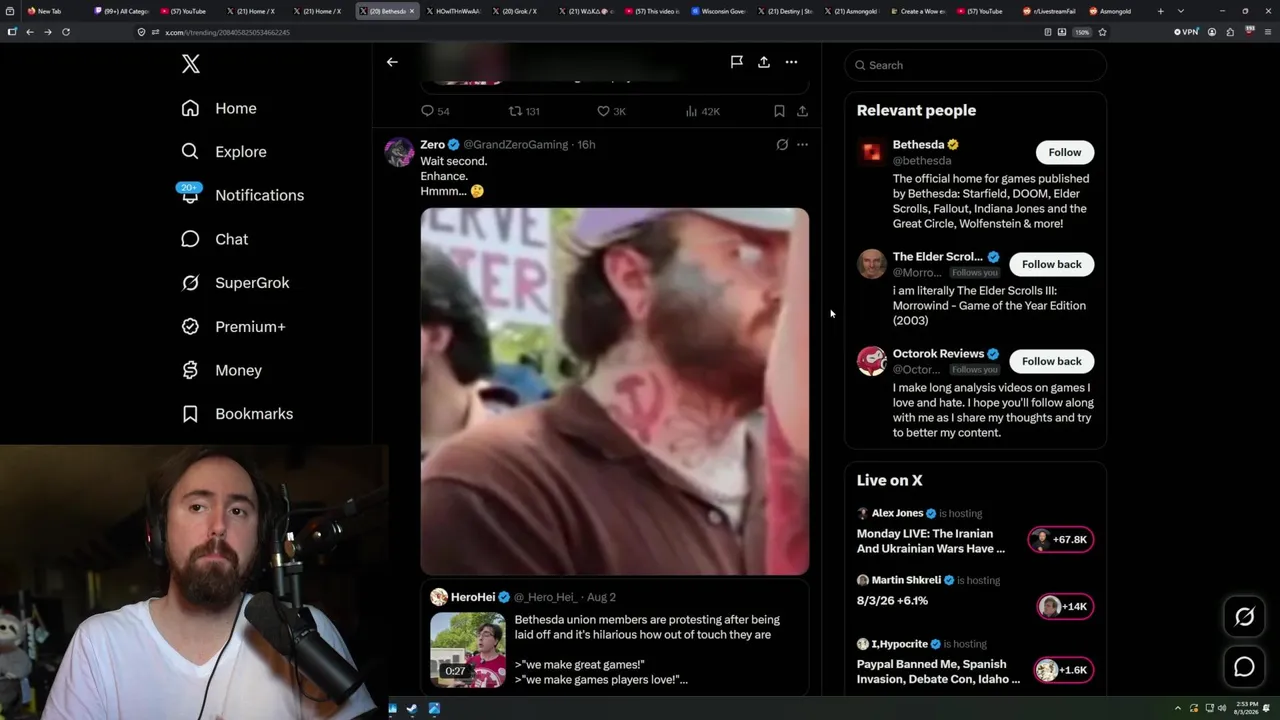Open Notifications in the sidebar
Image resolution: width=1280 pixels, height=720 pixels.
(242, 195)
